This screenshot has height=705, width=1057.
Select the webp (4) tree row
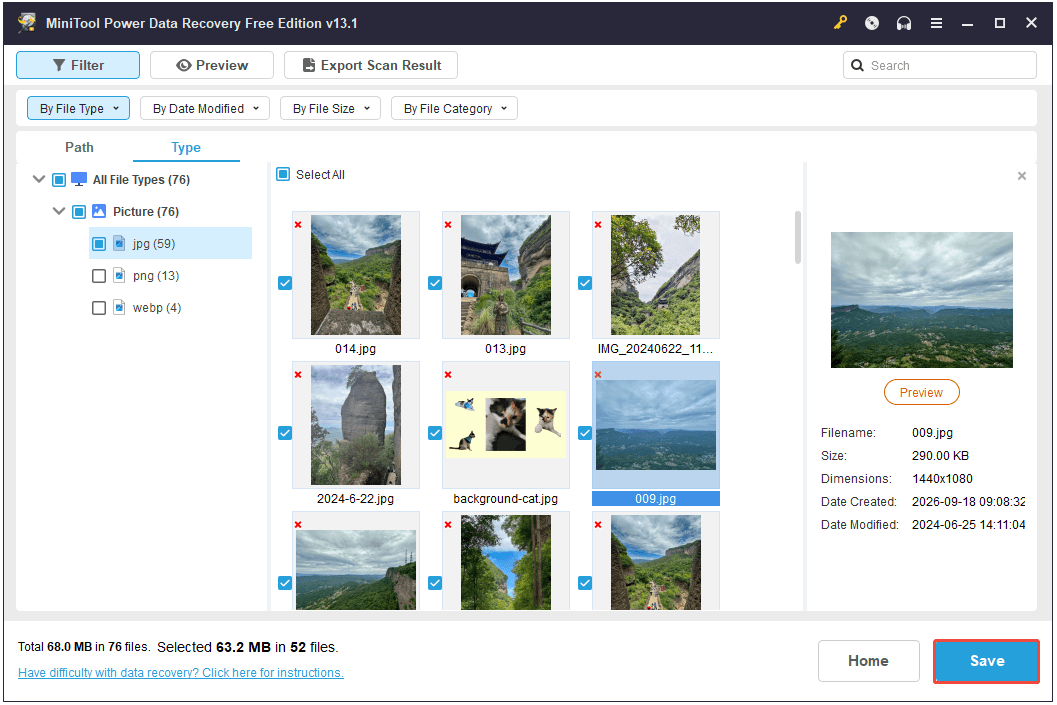(x=171, y=308)
